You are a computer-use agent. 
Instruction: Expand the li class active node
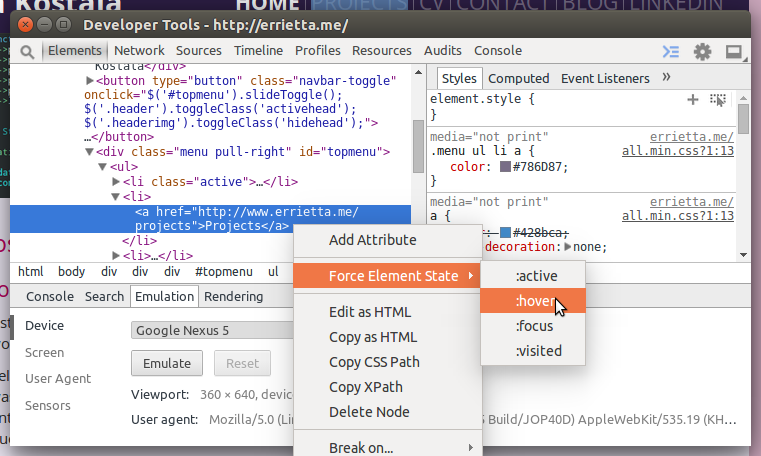116,182
